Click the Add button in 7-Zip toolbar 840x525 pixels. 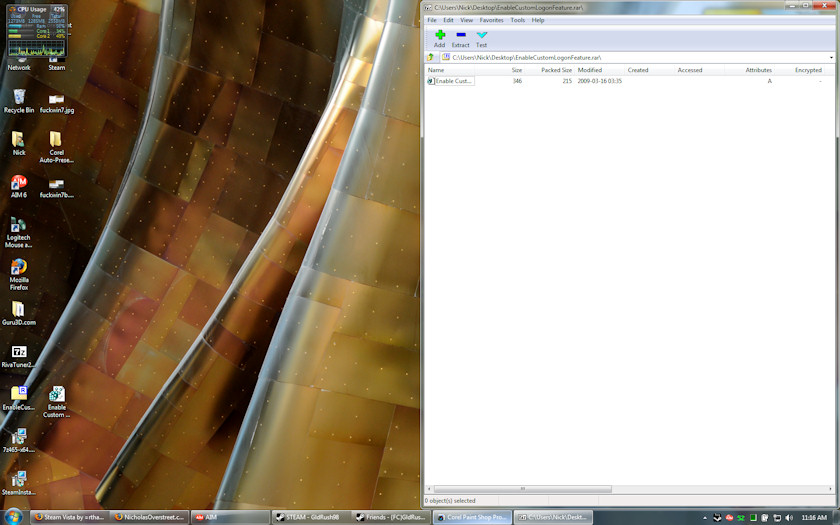[x=440, y=39]
